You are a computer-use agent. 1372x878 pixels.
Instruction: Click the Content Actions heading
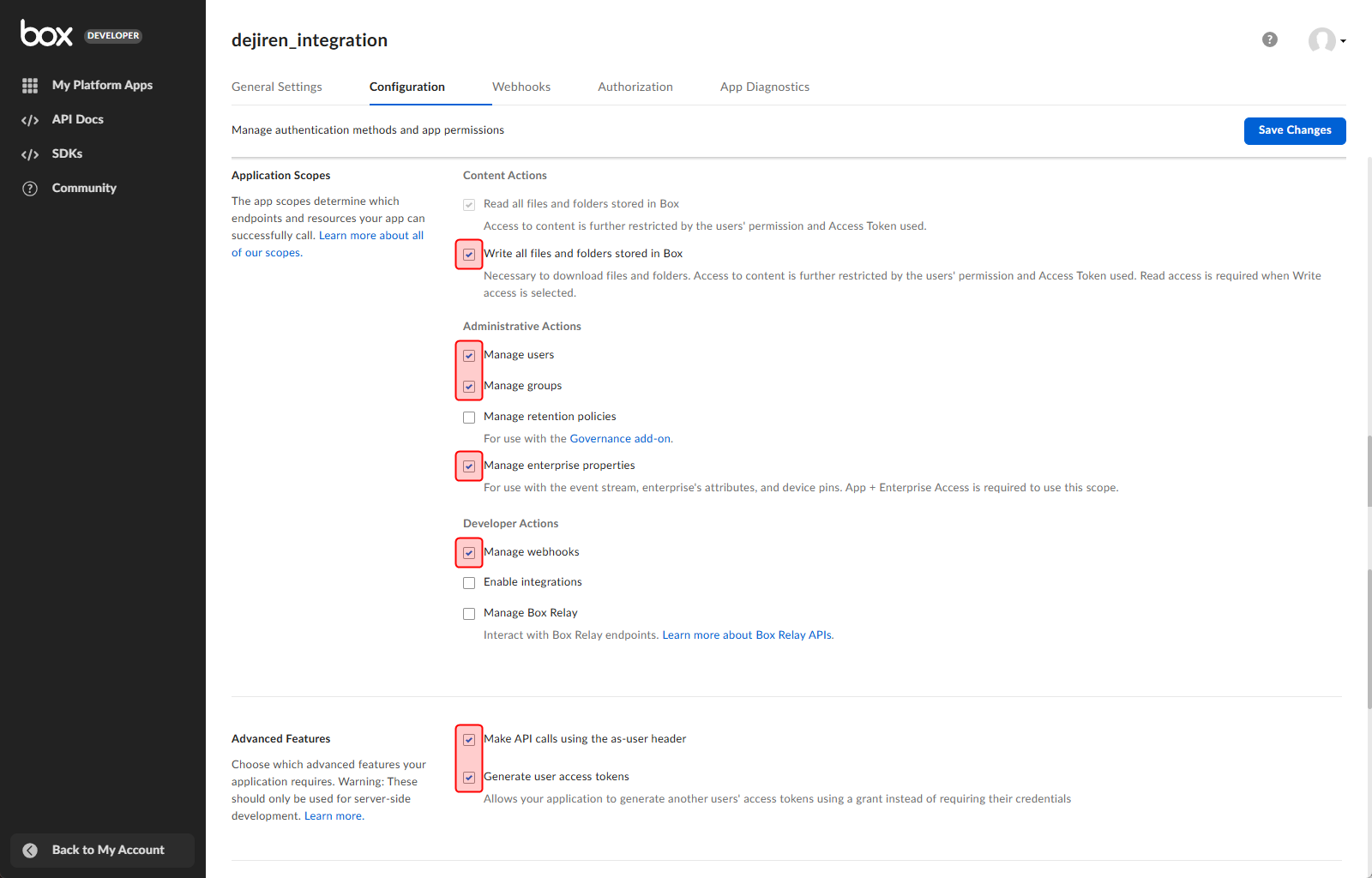505,176
